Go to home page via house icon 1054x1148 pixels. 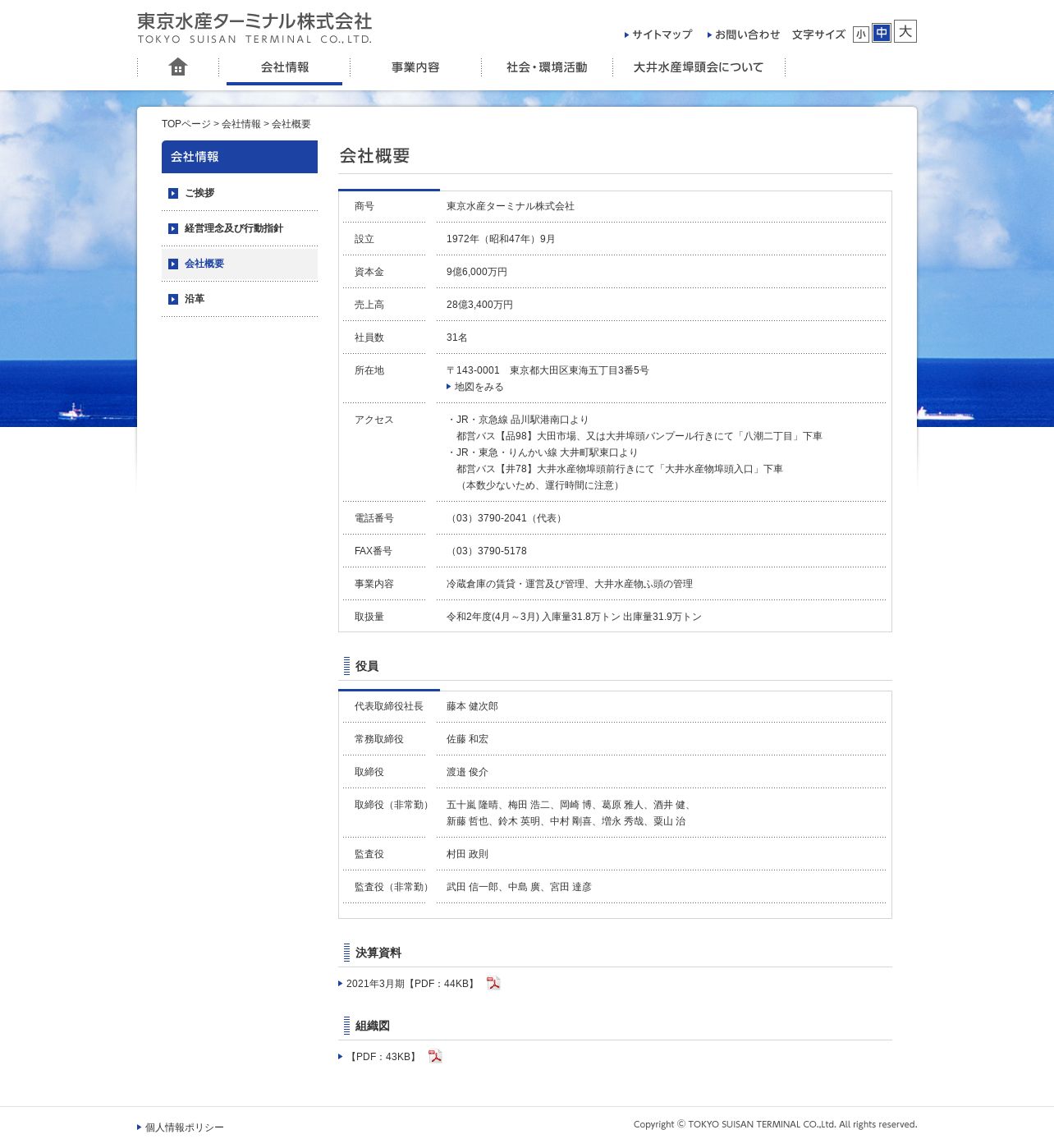178,67
